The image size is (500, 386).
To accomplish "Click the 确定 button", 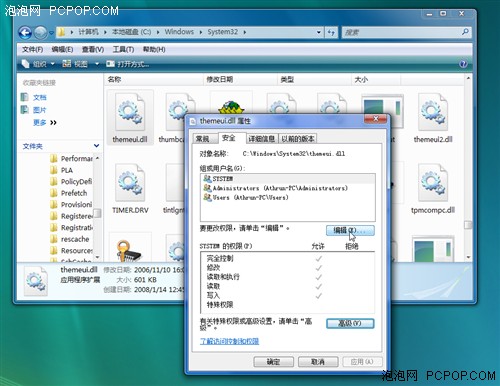I will 274,362.
